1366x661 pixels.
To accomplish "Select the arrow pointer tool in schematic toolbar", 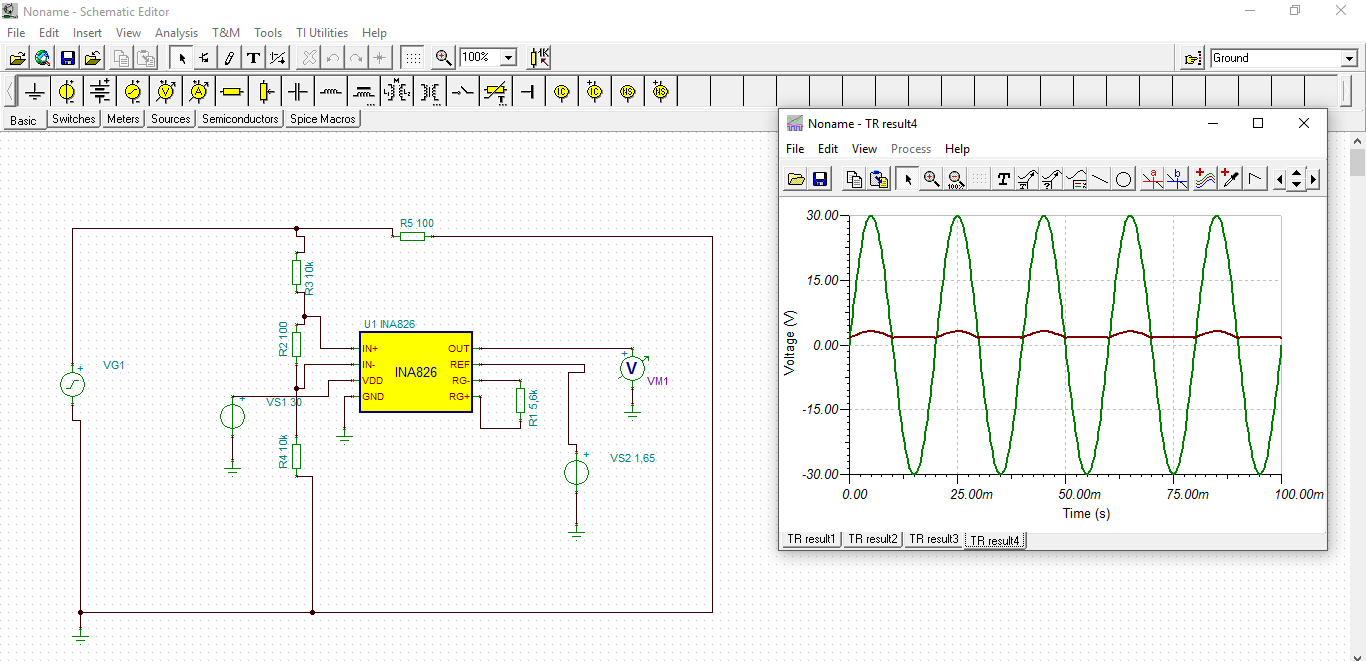I will pos(181,58).
